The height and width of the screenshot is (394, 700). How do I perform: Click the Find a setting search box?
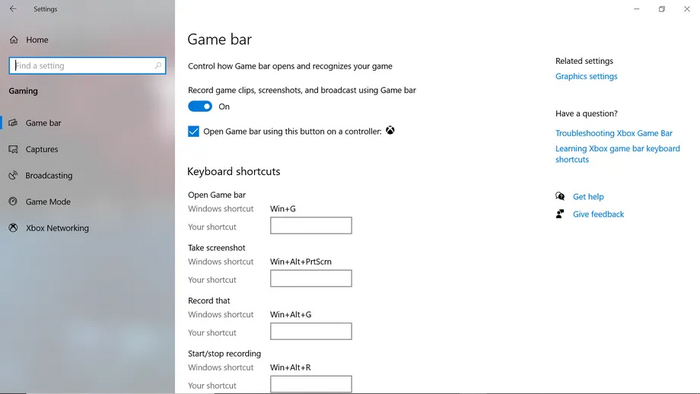pos(88,66)
